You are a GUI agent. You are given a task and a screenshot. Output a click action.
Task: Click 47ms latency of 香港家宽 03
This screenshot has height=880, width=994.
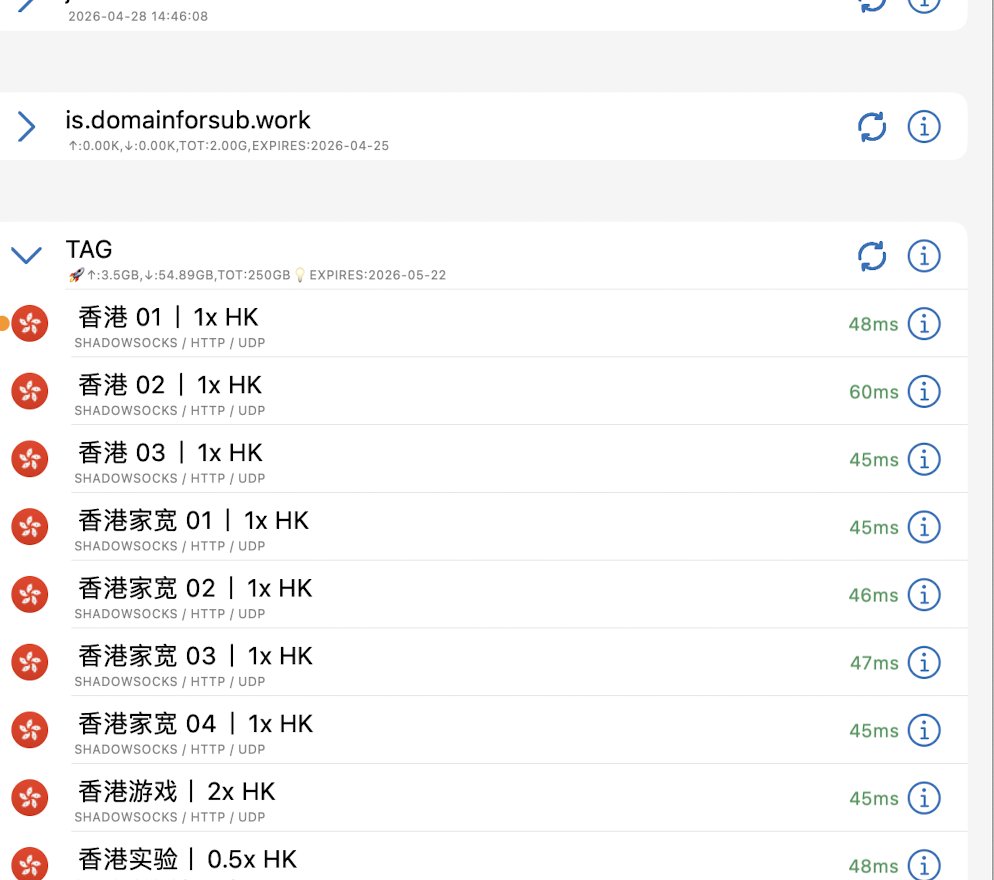(x=874, y=664)
